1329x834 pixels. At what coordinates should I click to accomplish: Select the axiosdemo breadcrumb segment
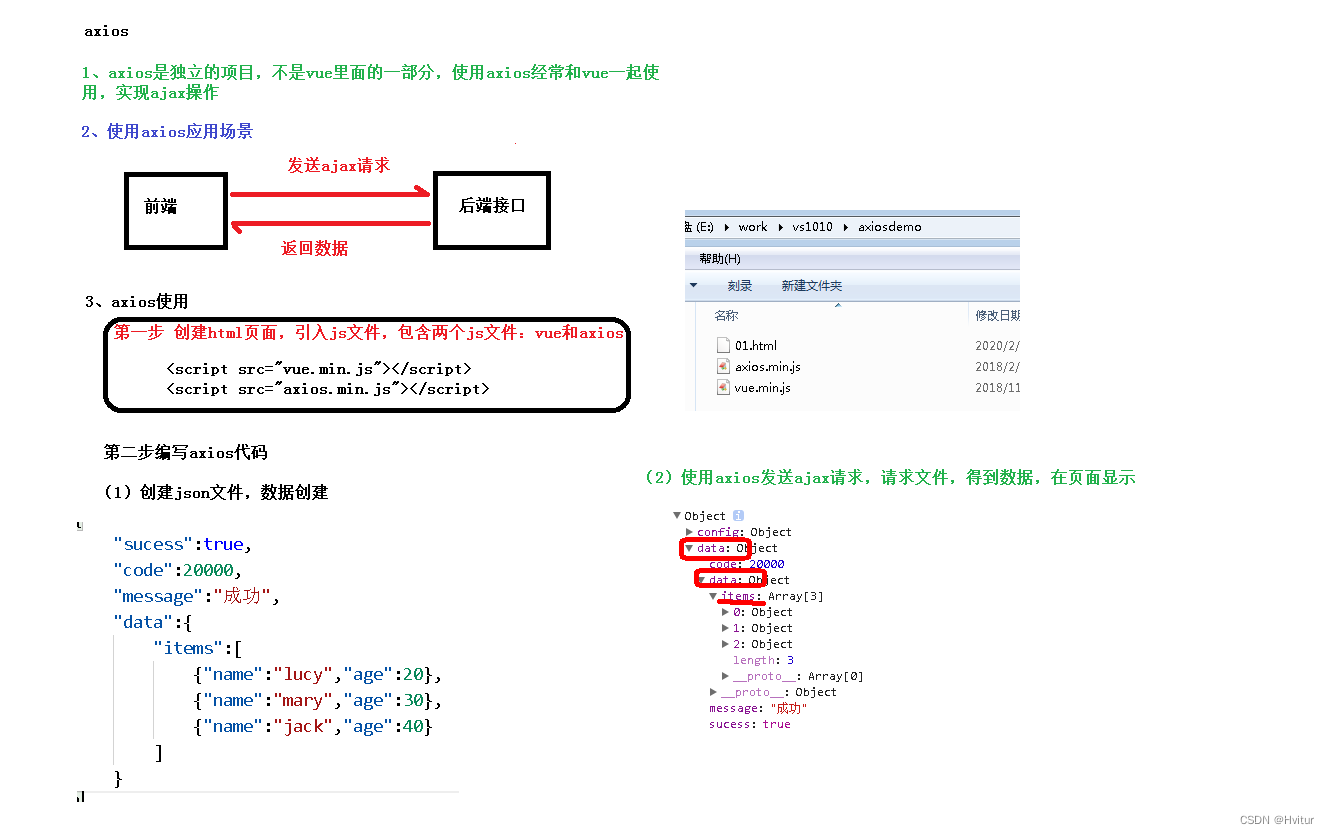coord(890,227)
